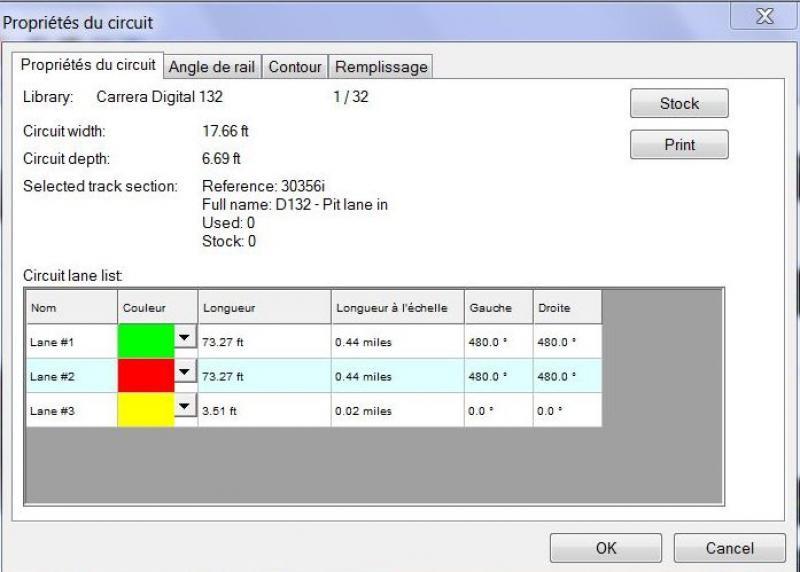This screenshot has height=572, width=800.
Task: Switch to the Angle de rail tab
Action: pos(213,67)
